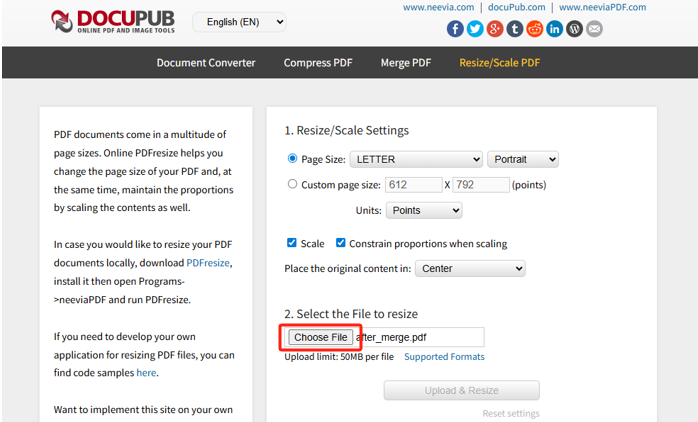Click the Upload & Resize button
The width and height of the screenshot is (698, 422).
462,390
